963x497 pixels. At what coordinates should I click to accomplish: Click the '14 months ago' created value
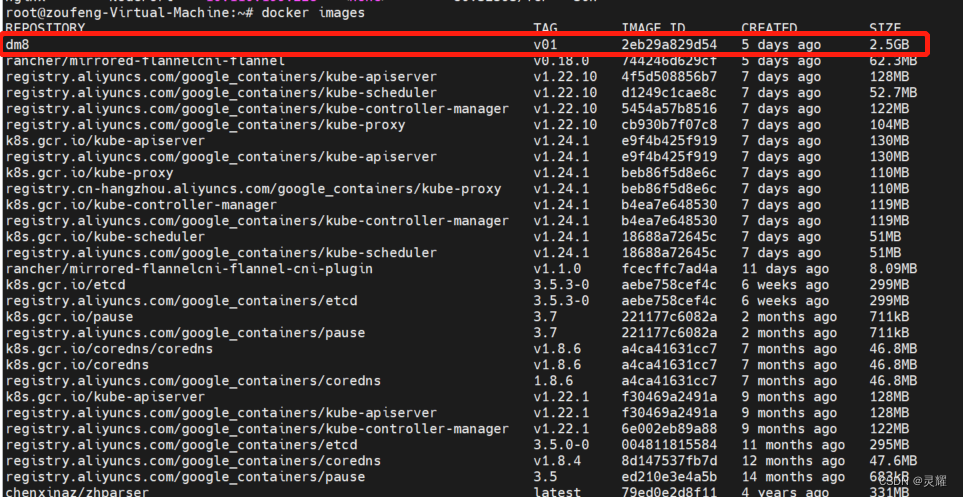[x=793, y=476]
